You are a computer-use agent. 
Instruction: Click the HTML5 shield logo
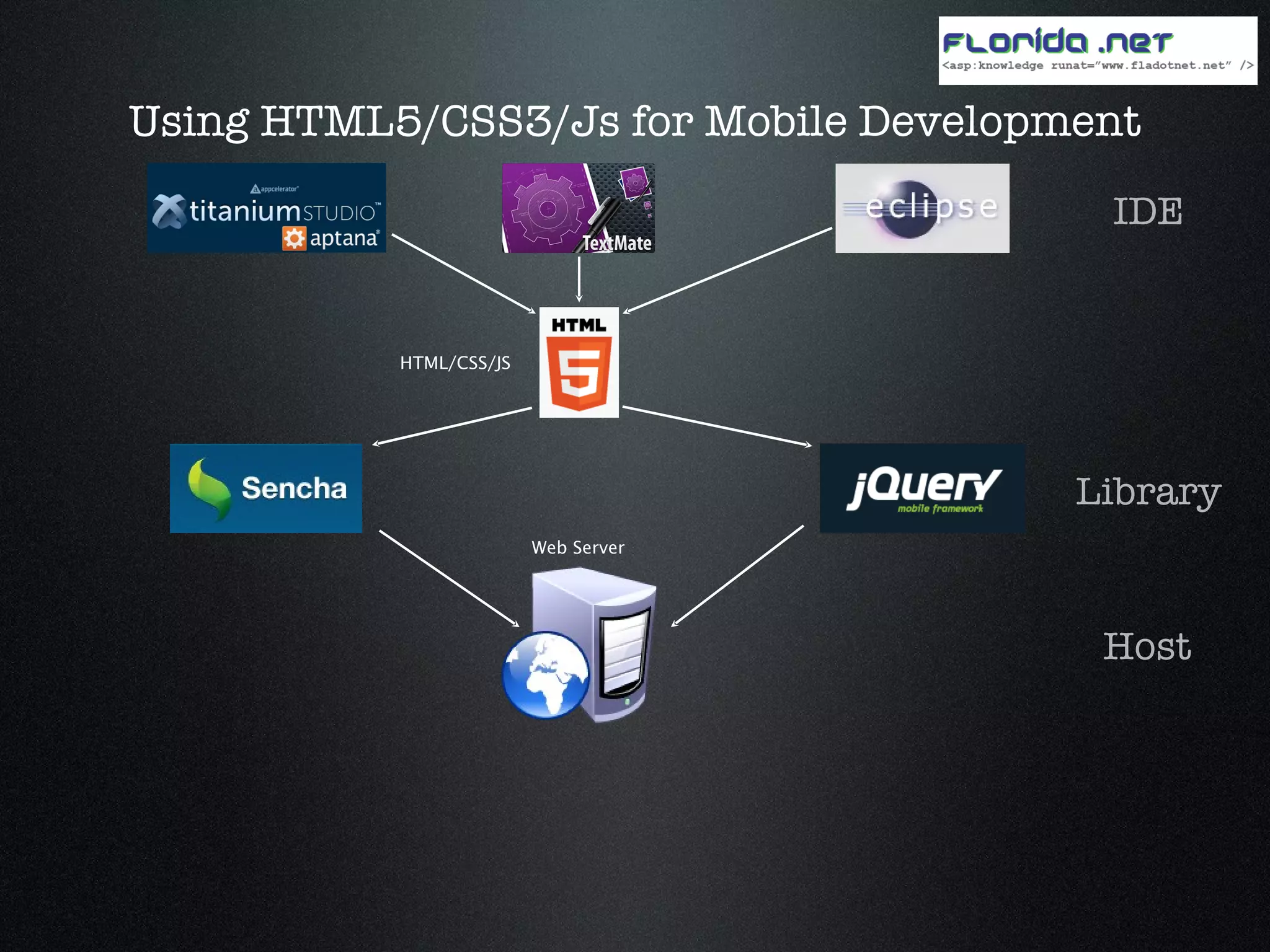click(x=579, y=363)
